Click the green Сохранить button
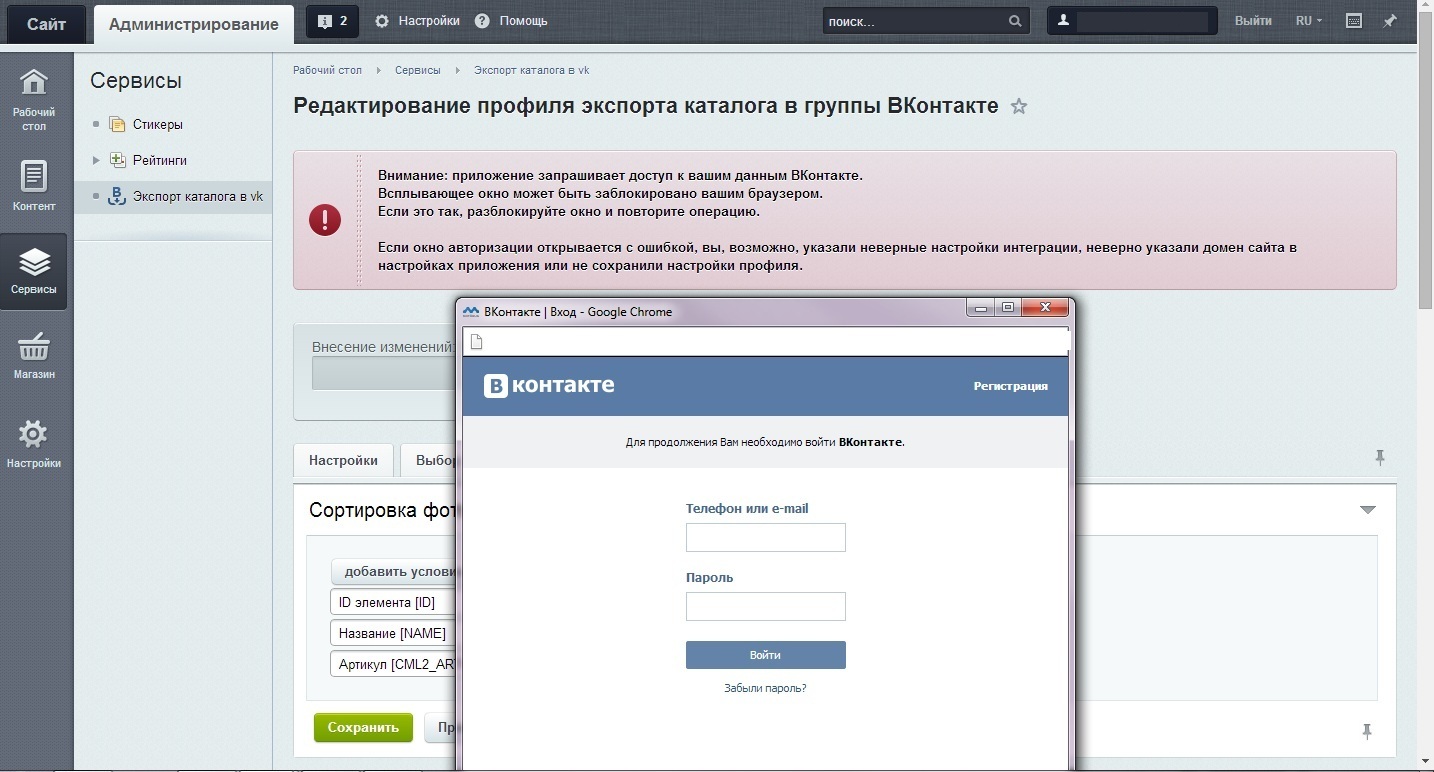 point(362,728)
